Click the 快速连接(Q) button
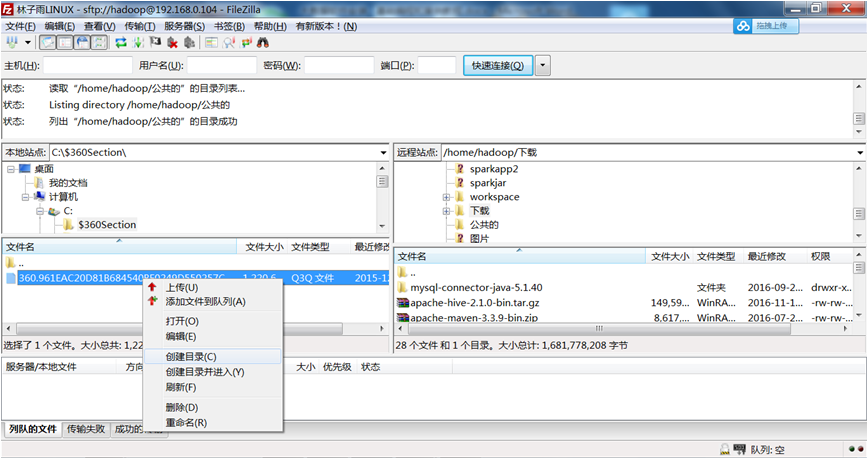 tap(497, 66)
